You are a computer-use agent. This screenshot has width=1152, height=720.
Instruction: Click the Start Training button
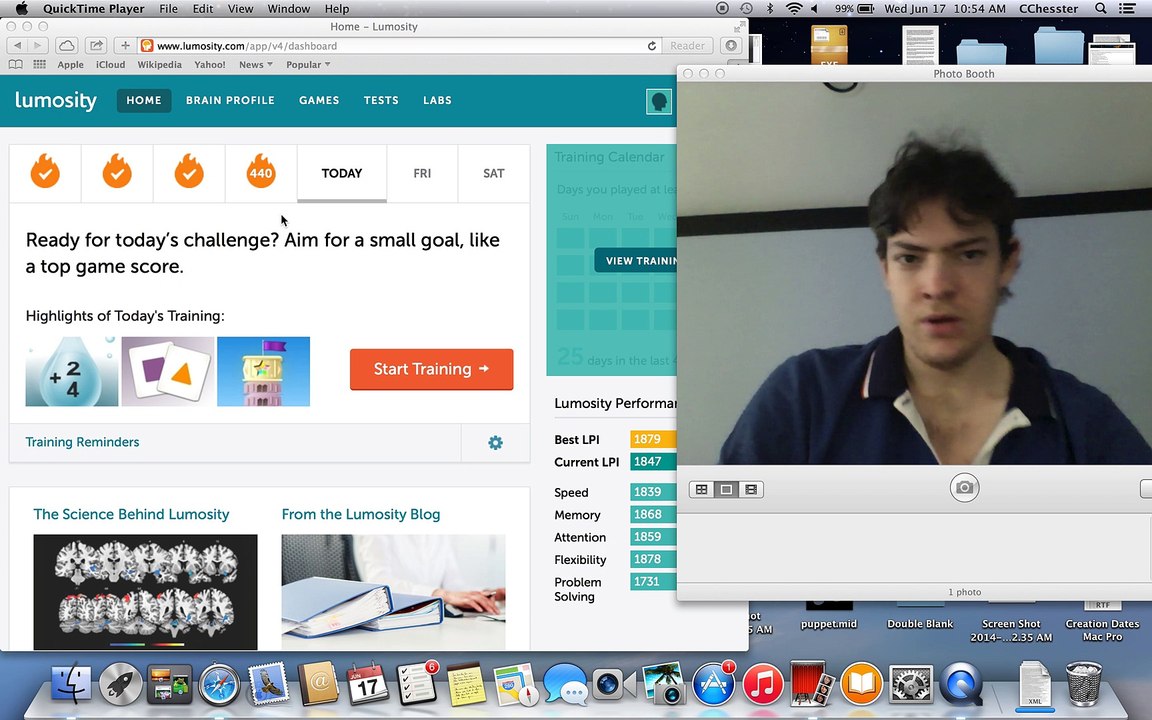point(431,369)
